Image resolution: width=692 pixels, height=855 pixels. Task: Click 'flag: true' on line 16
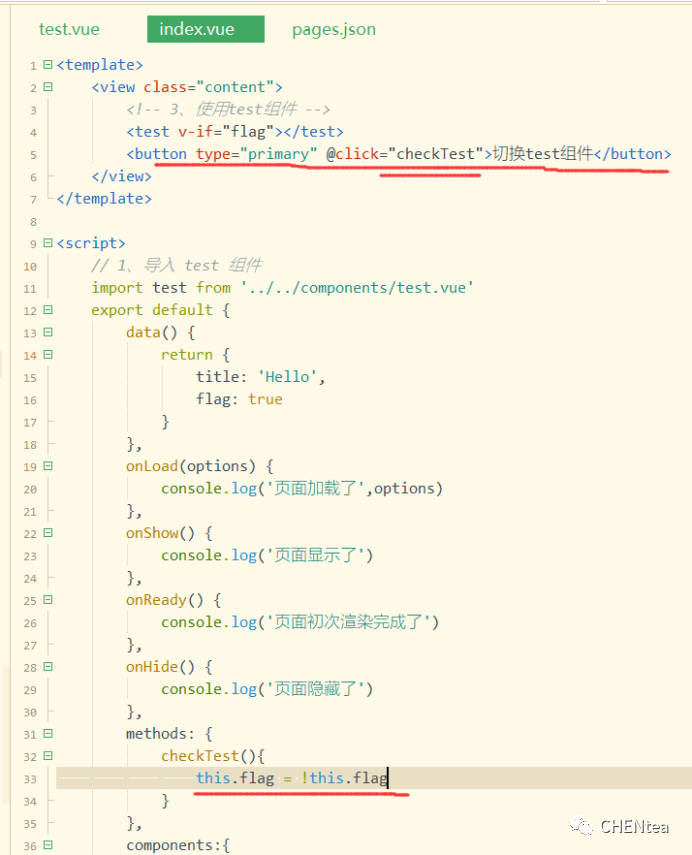click(239, 399)
